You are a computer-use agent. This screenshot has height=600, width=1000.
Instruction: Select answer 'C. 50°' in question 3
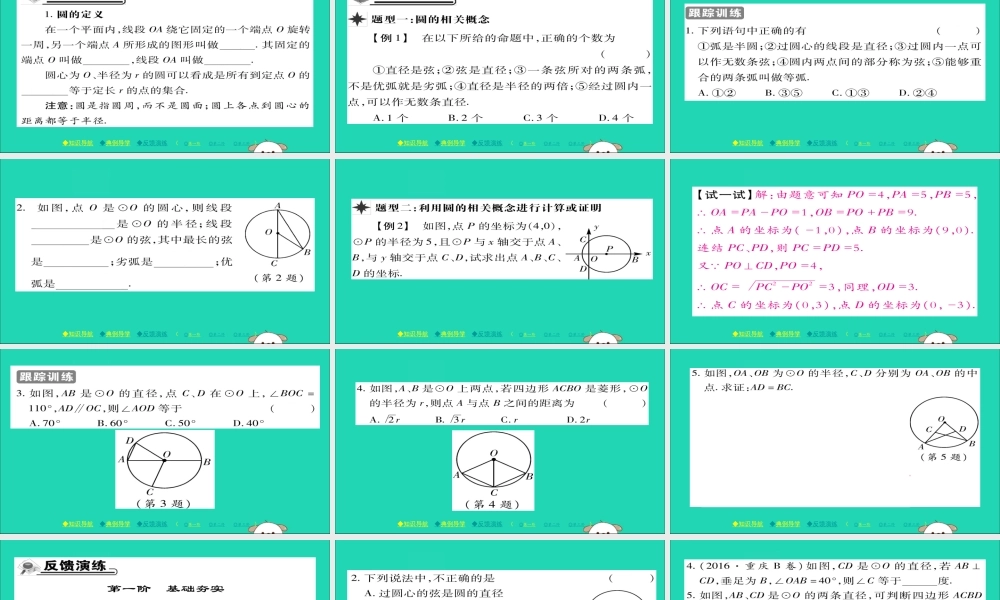tap(180, 423)
